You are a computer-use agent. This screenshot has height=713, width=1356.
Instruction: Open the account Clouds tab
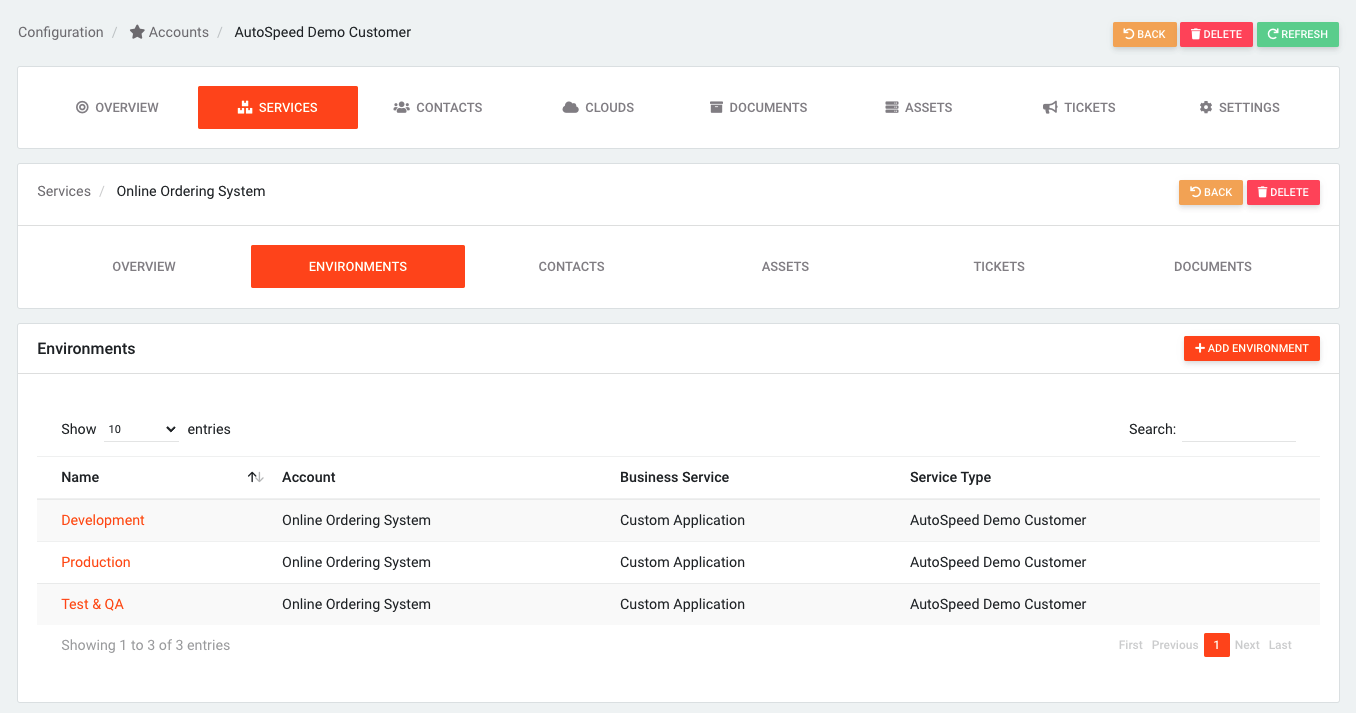coord(598,107)
